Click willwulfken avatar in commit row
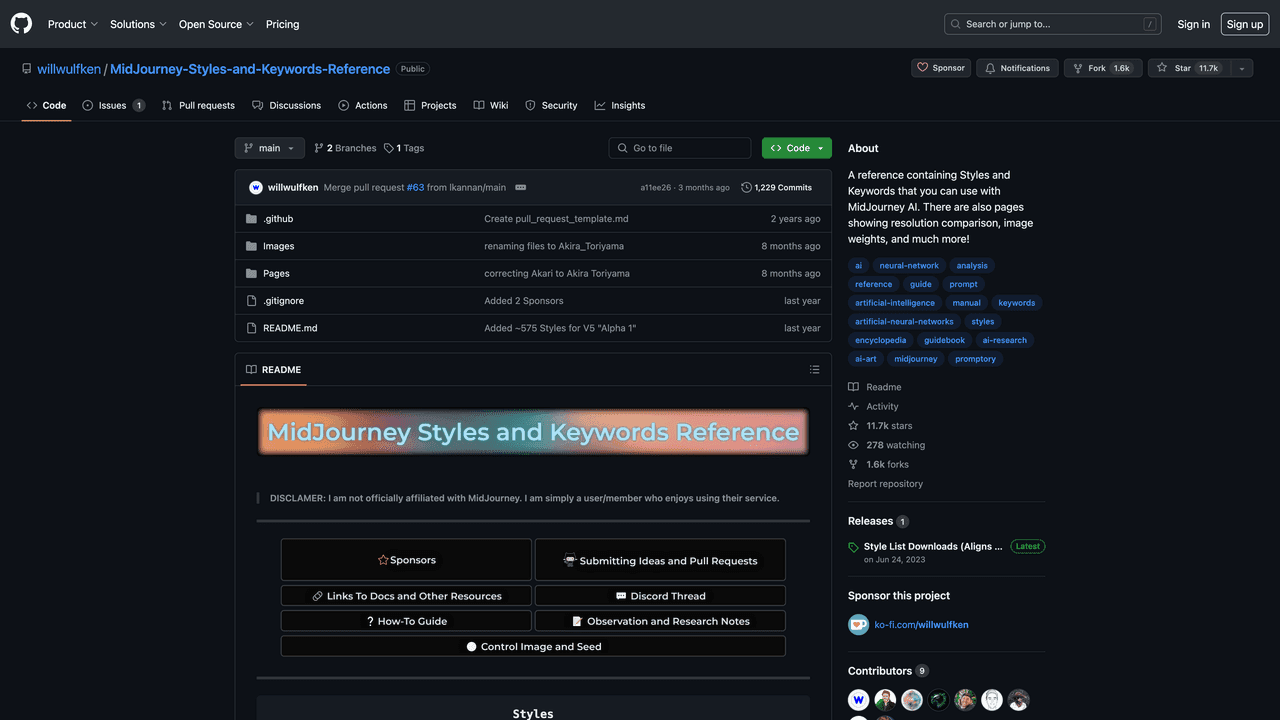 point(256,187)
